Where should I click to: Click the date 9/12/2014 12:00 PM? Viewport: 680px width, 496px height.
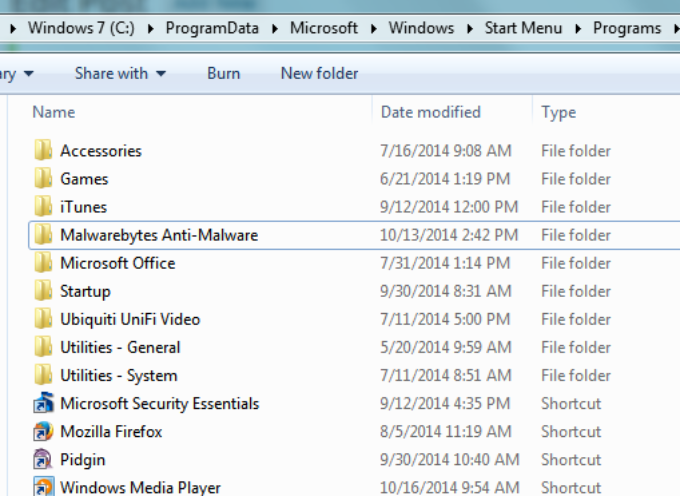click(x=449, y=207)
